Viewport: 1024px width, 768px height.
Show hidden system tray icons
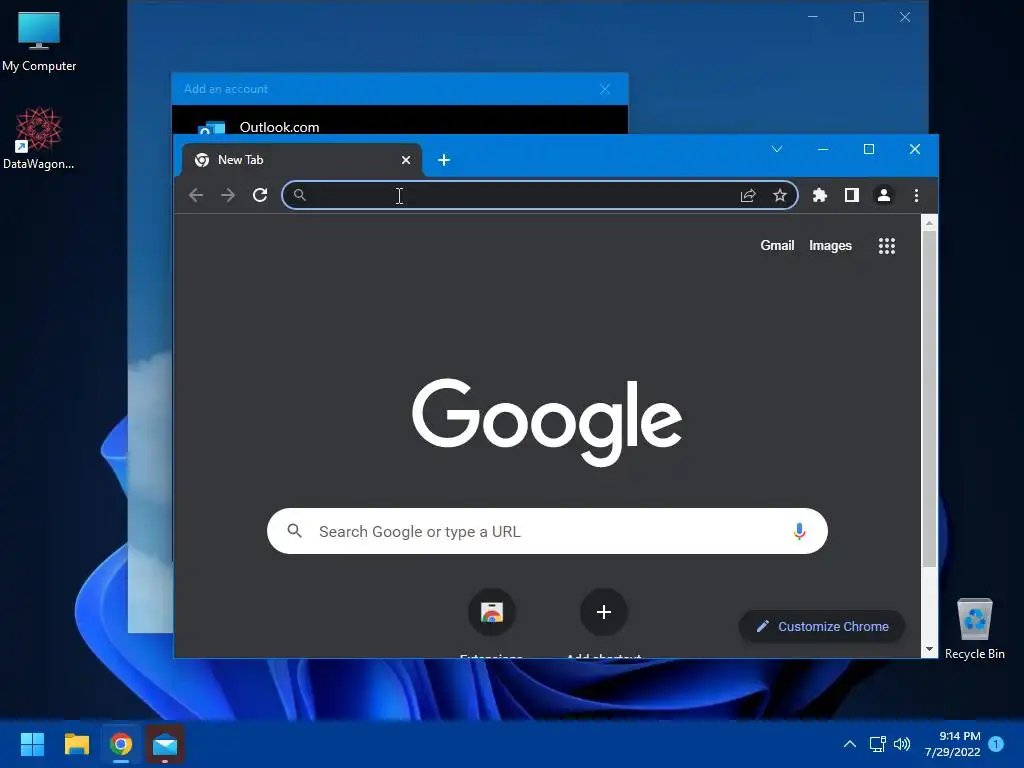850,744
